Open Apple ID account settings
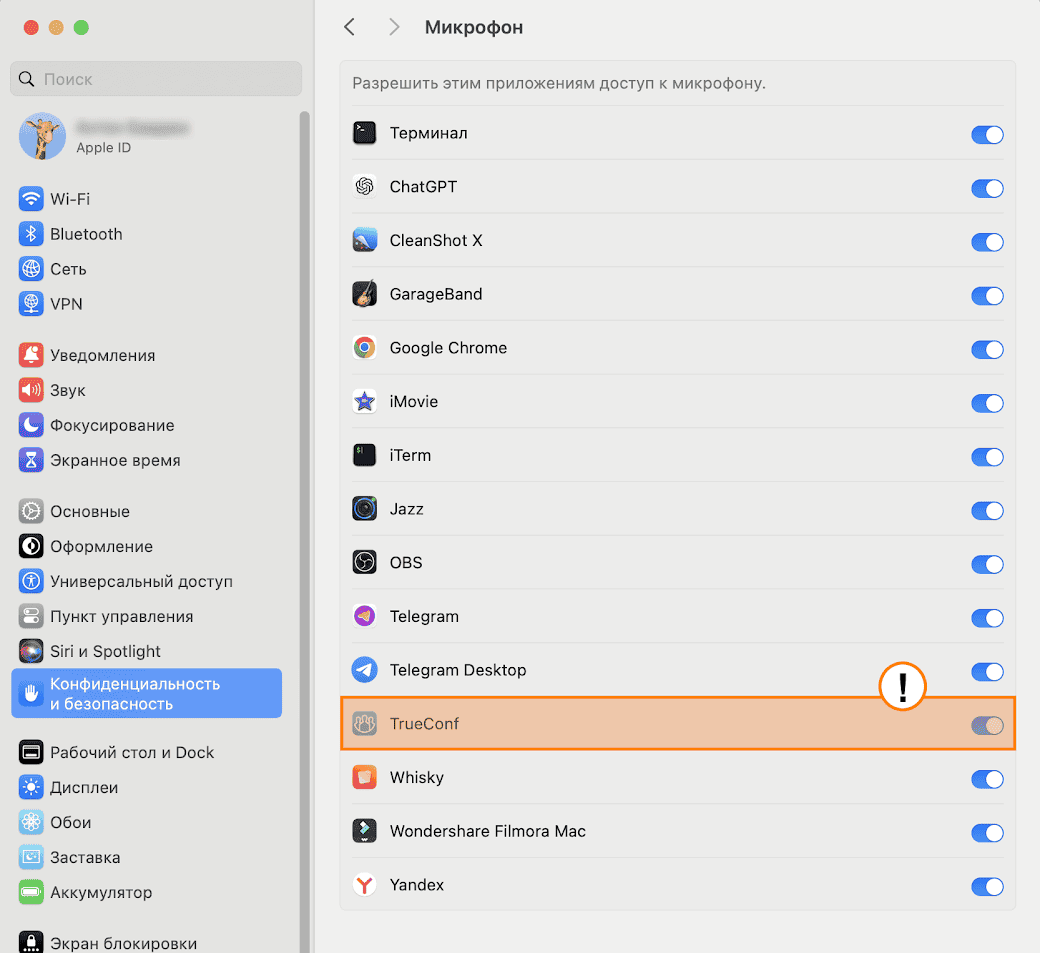Image resolution: width=1040 pixels, height=953 pixels. pyautogui.click(x=147, y=136)
